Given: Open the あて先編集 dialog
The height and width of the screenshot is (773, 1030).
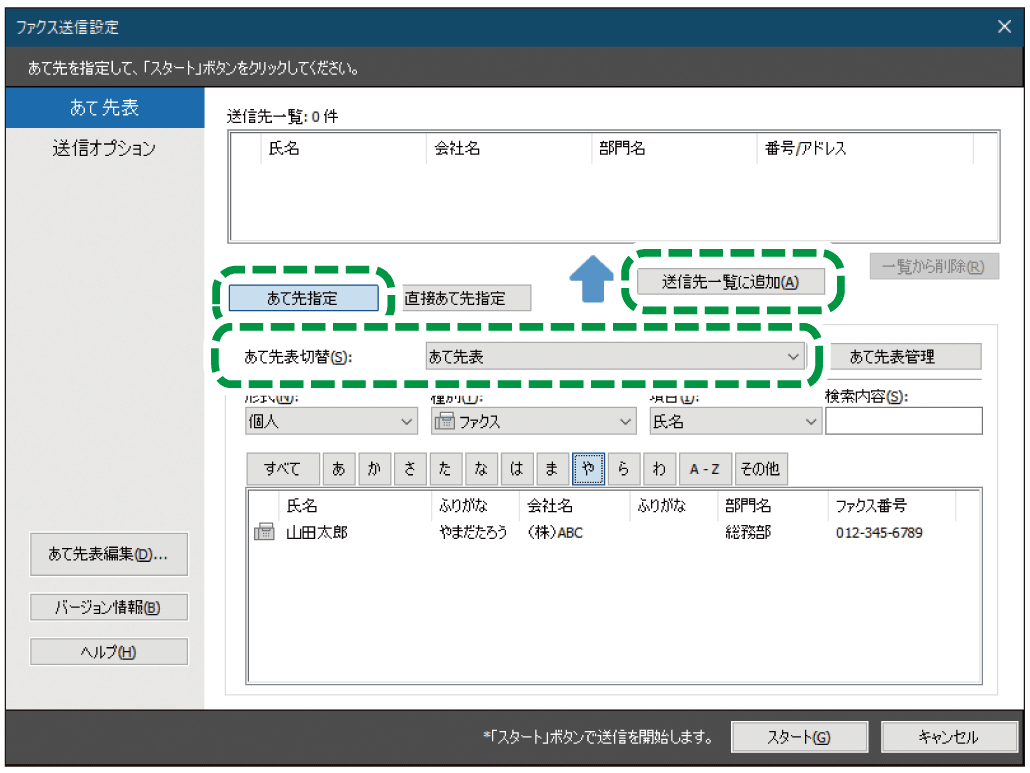Looking at the screenshot, I should coord(108,554).
